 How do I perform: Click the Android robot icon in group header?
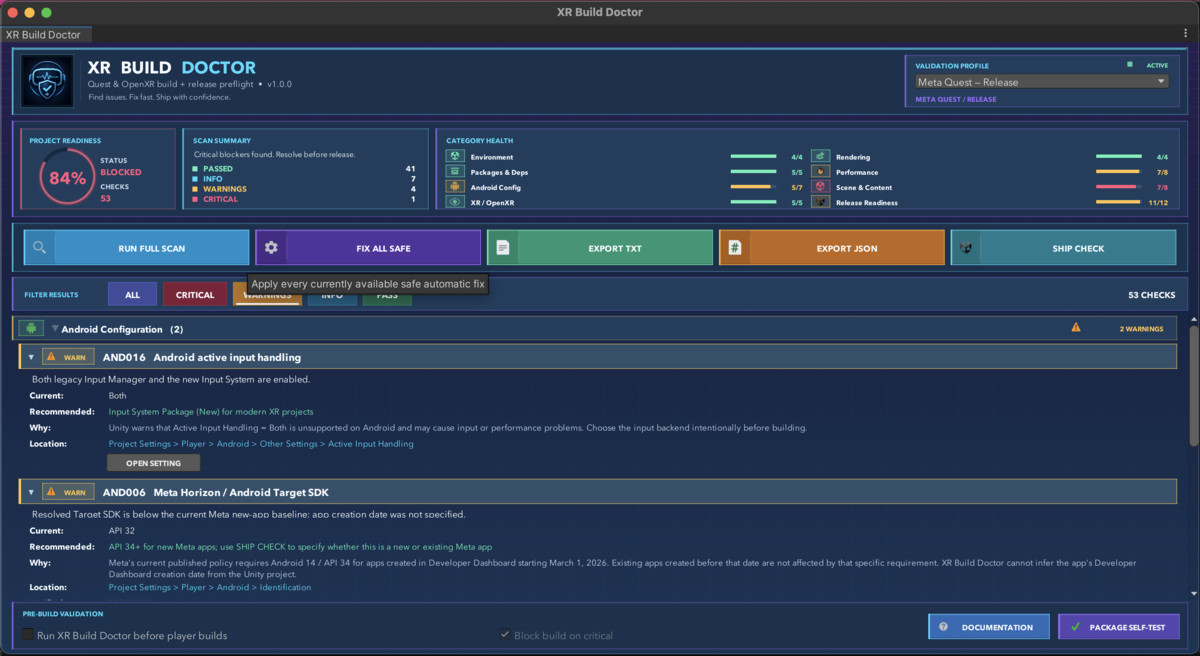tap(31, 328)
